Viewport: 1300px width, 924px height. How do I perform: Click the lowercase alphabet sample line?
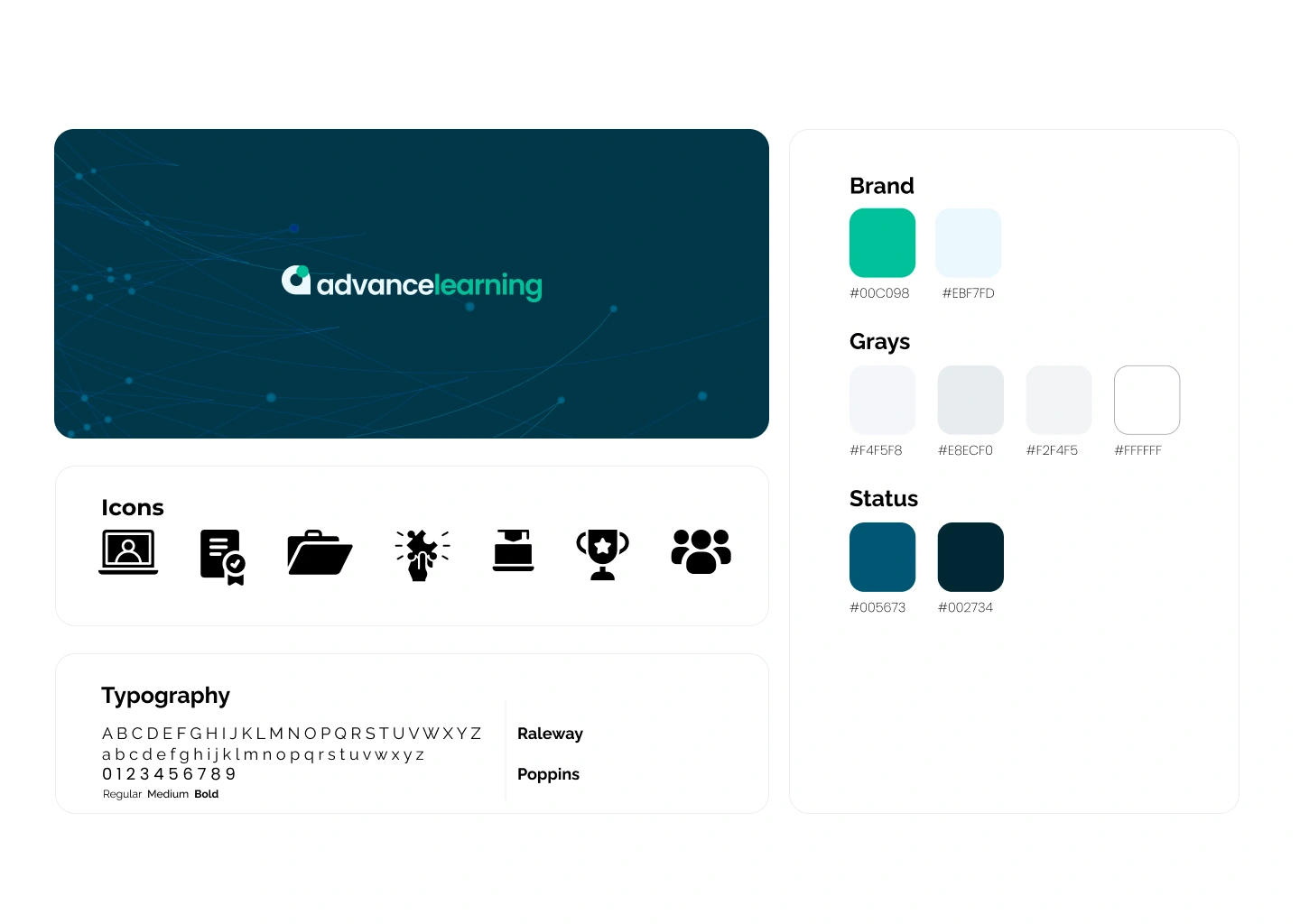click(x=263, y=755)
